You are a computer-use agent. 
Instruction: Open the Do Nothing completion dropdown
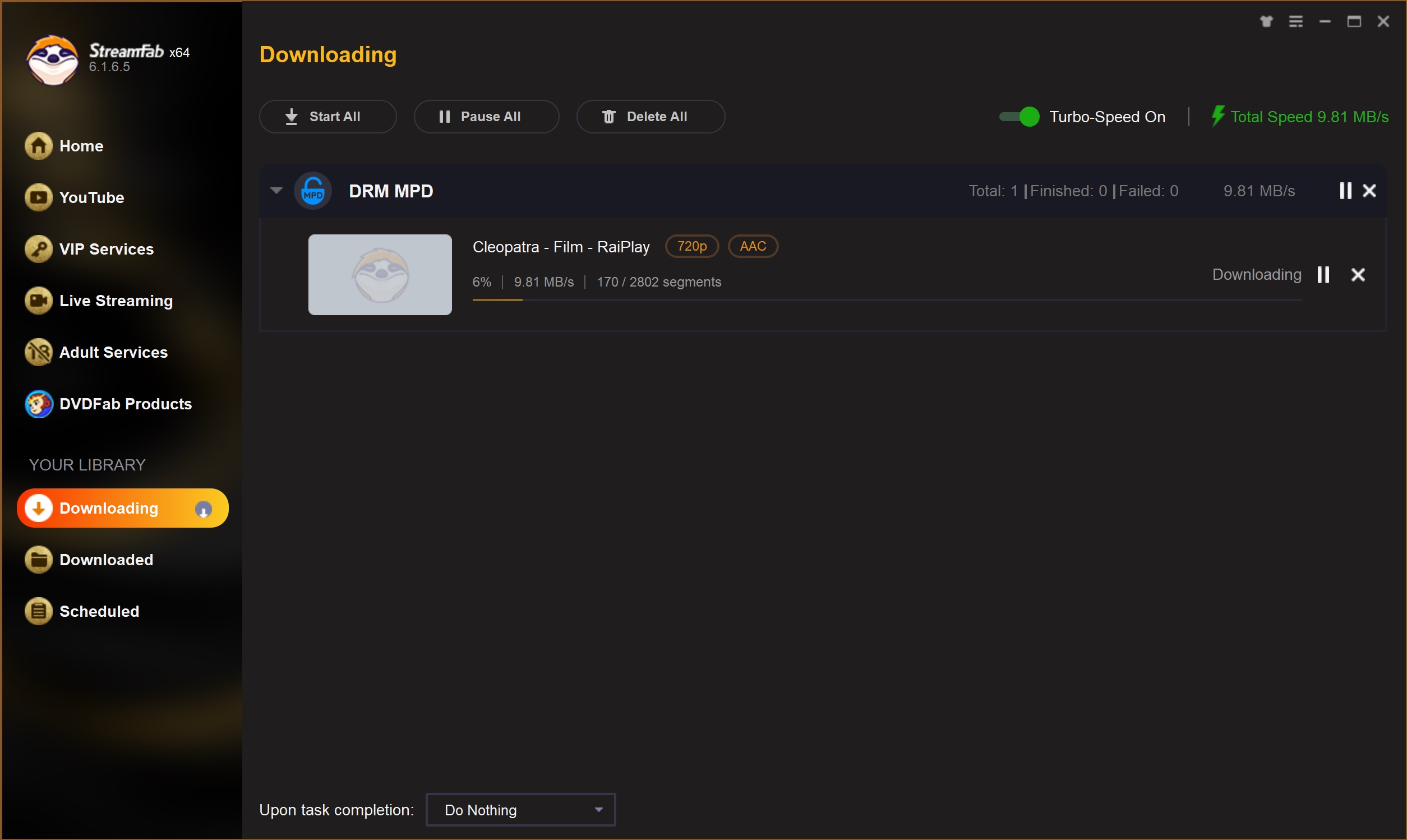click(x=520, y=810)
